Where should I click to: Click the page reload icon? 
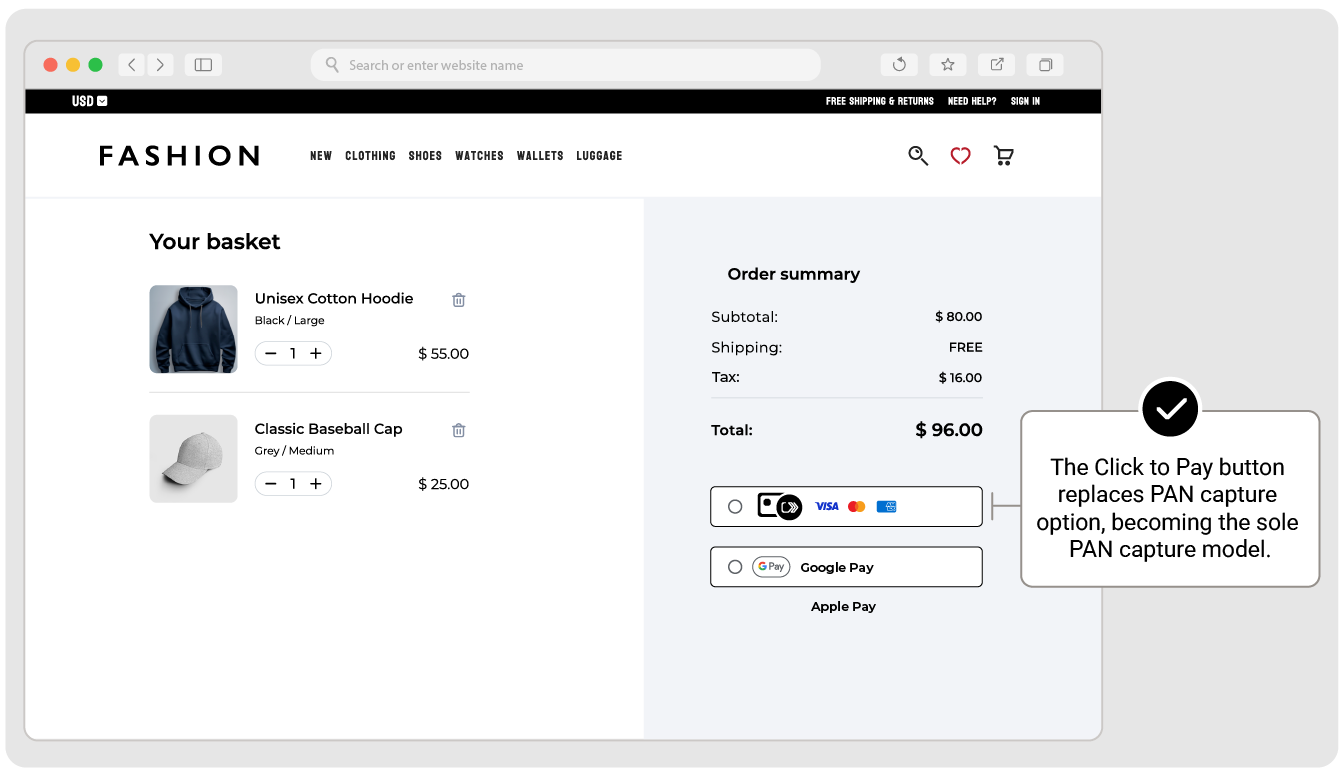(x=899, y=65)
